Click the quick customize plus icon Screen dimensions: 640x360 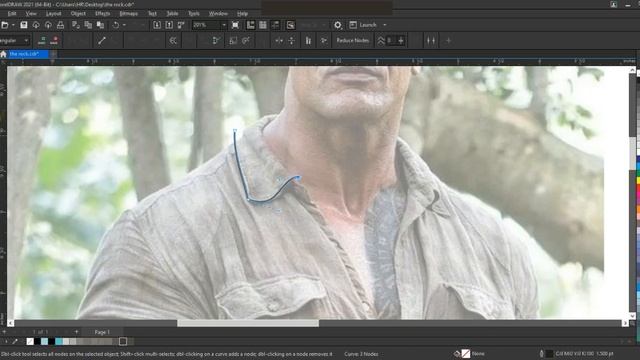click(448, 40)
